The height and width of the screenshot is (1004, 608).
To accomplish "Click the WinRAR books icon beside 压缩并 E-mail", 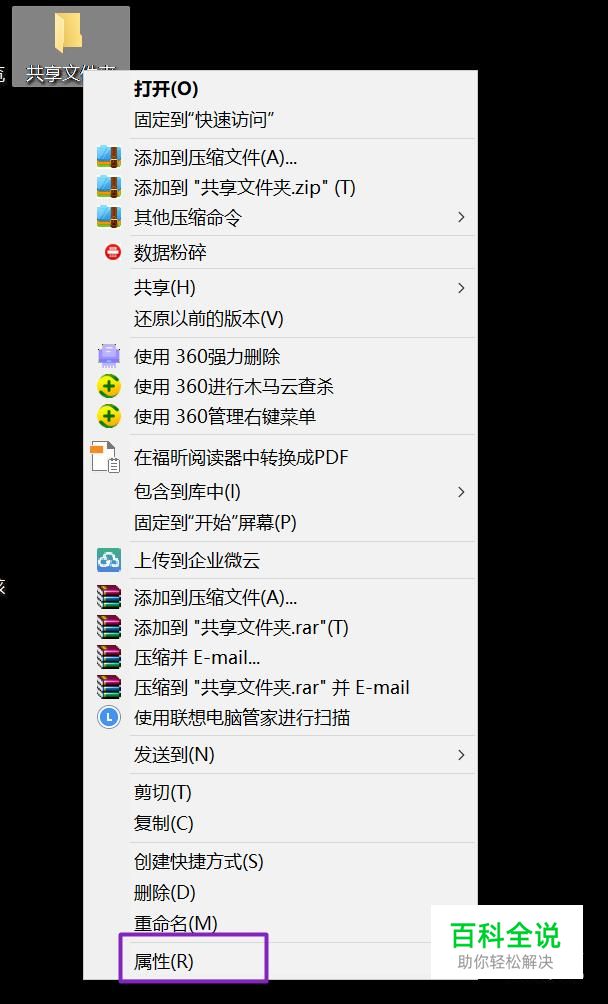I will click(x=109, y=658).
